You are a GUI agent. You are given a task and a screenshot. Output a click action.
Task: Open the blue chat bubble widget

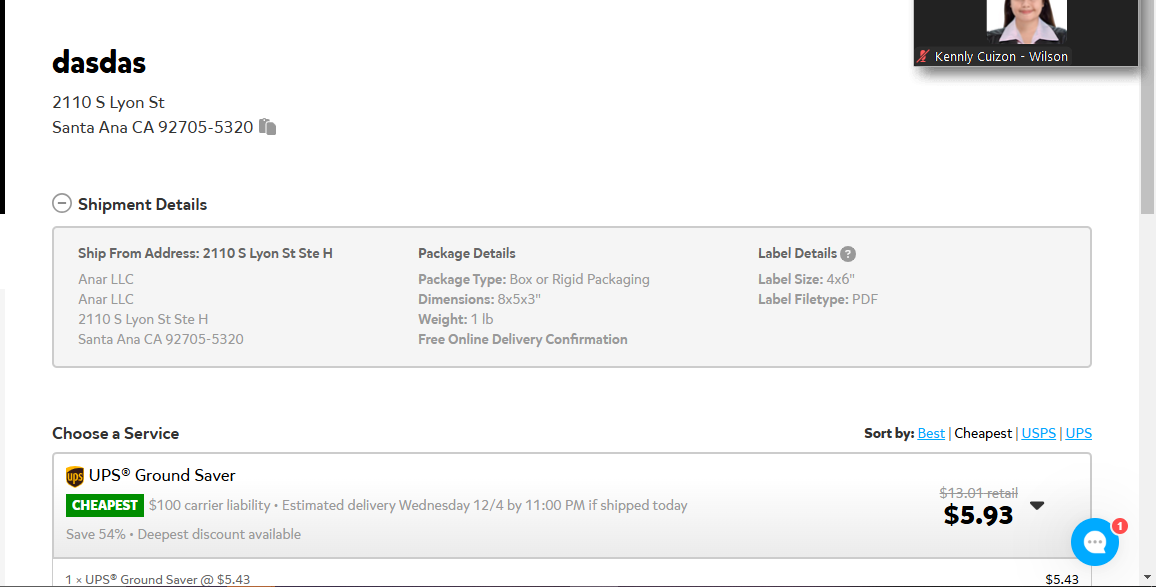point(1094,542)
